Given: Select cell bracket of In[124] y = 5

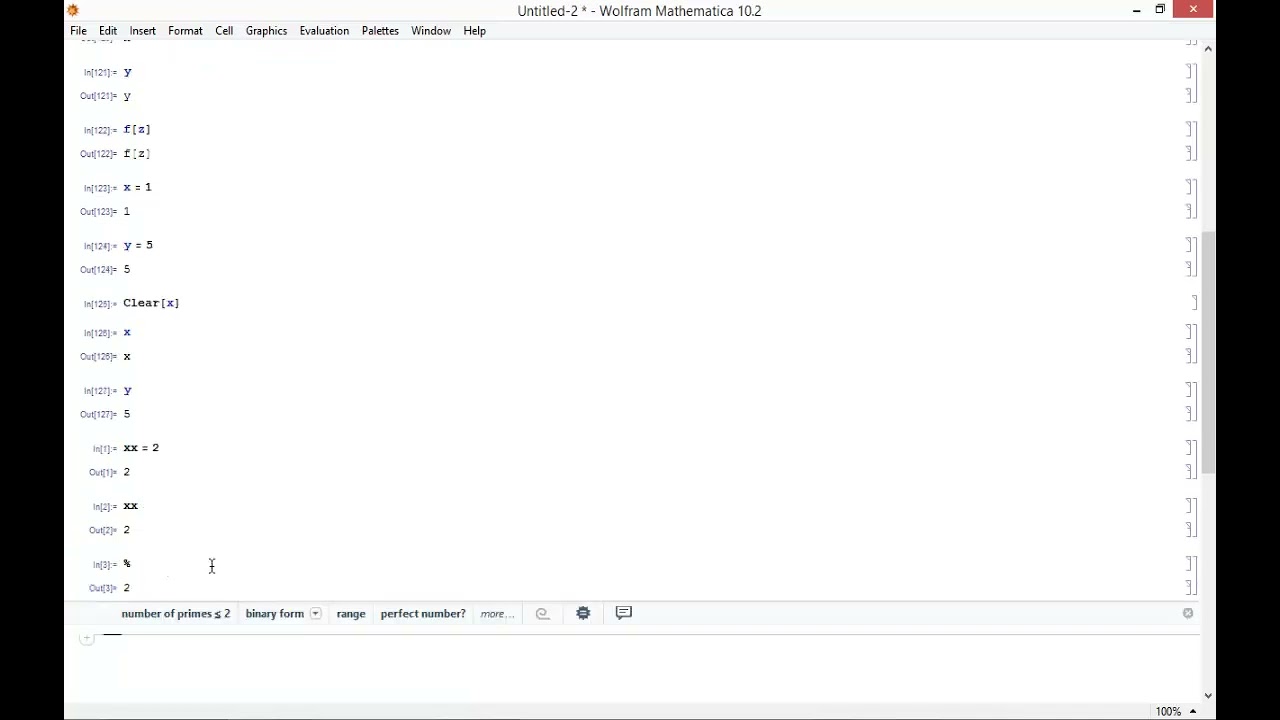Looking at the screenshot, I should click(1190, 246).
